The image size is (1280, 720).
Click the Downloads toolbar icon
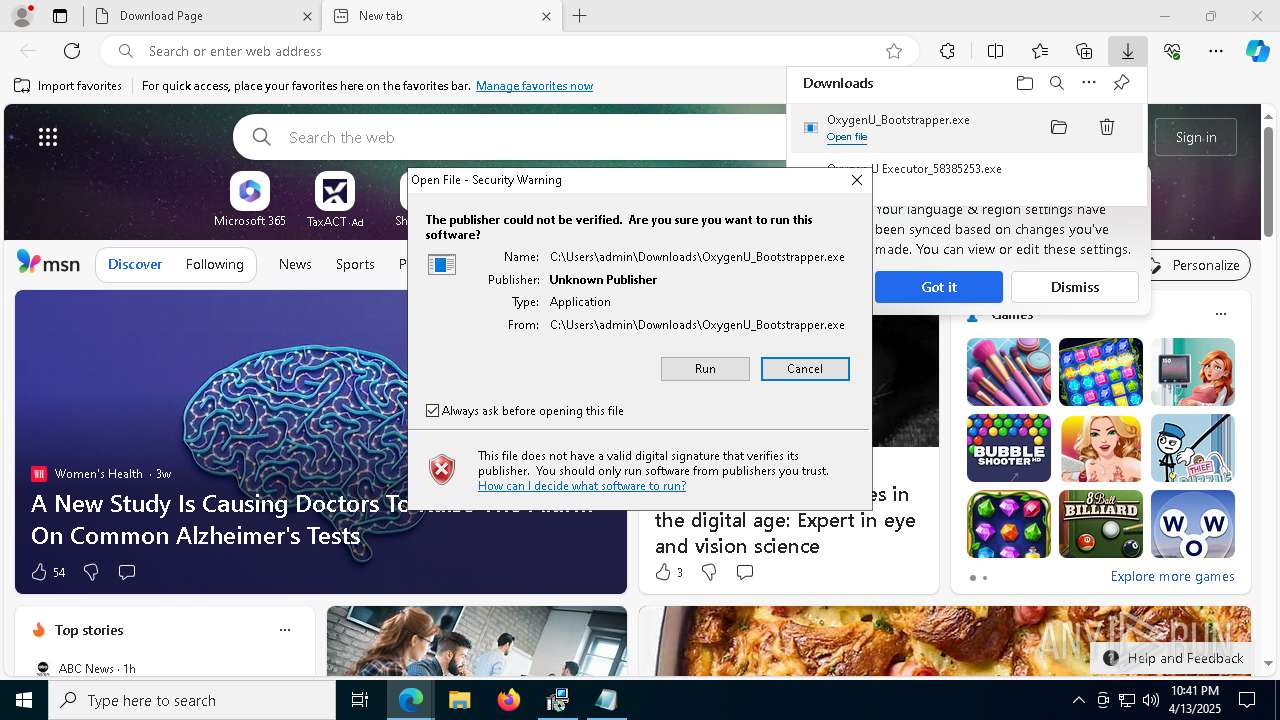click(x=1127, y=51)
